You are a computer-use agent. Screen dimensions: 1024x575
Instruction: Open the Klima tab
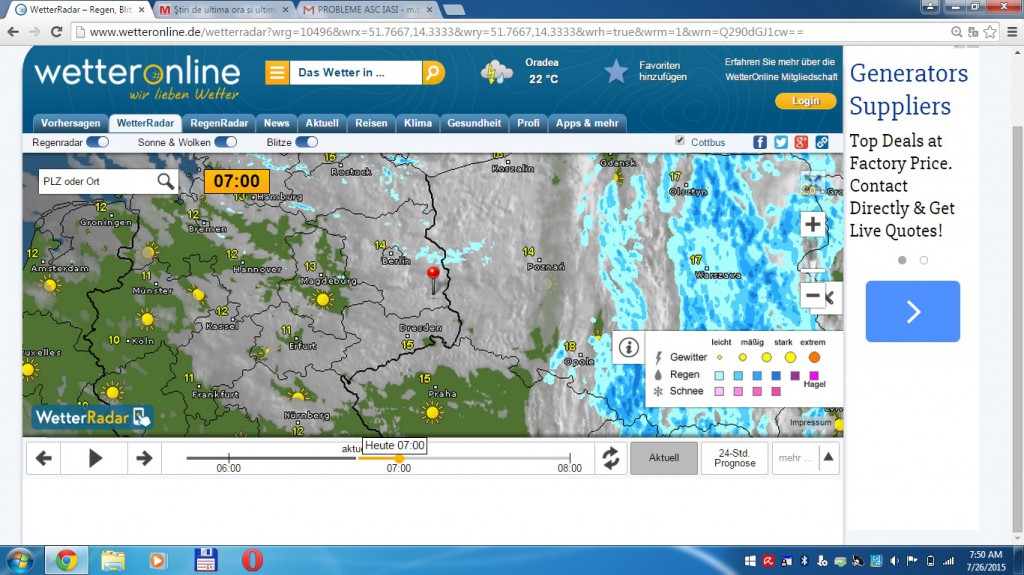(x=418, y=123)
